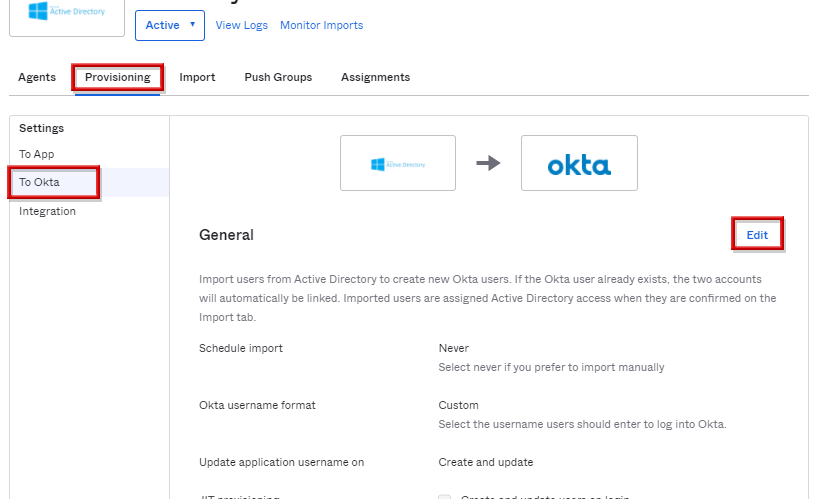Open Integration settings item
The height and width of the screenshot is (499, 817).
tap(47, 211)
